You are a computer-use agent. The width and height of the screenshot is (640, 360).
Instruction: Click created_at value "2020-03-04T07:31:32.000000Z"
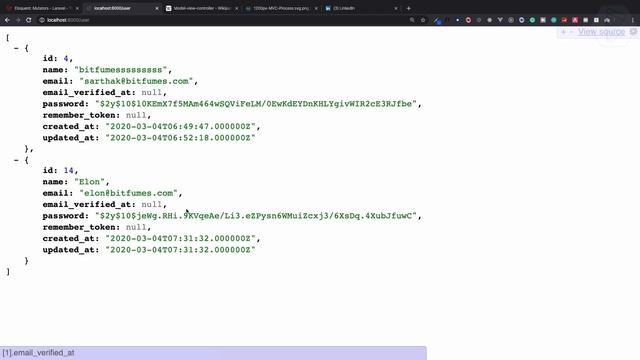(x=180, y=238)
